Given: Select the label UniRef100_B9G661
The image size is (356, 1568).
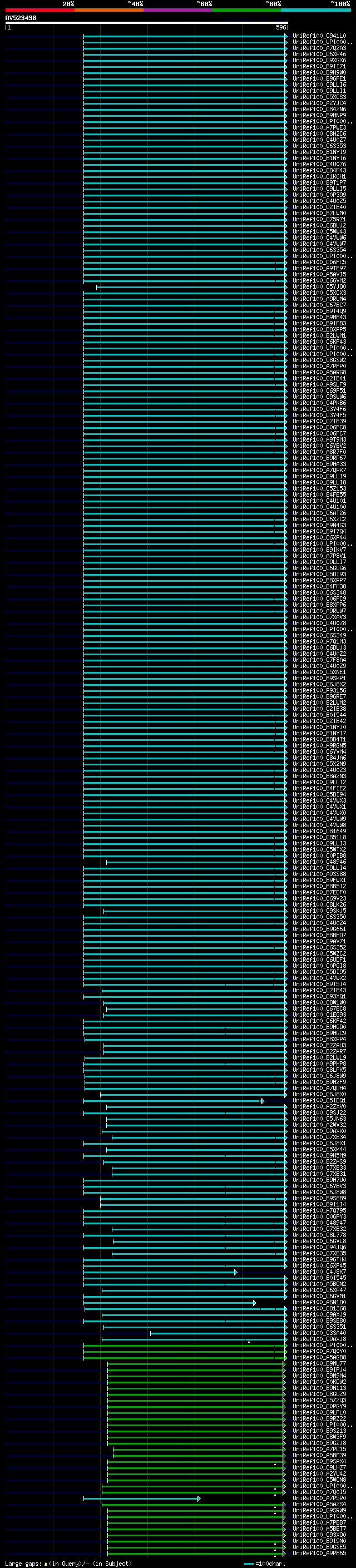Looking at the screenshot, I should click(319, 929).
